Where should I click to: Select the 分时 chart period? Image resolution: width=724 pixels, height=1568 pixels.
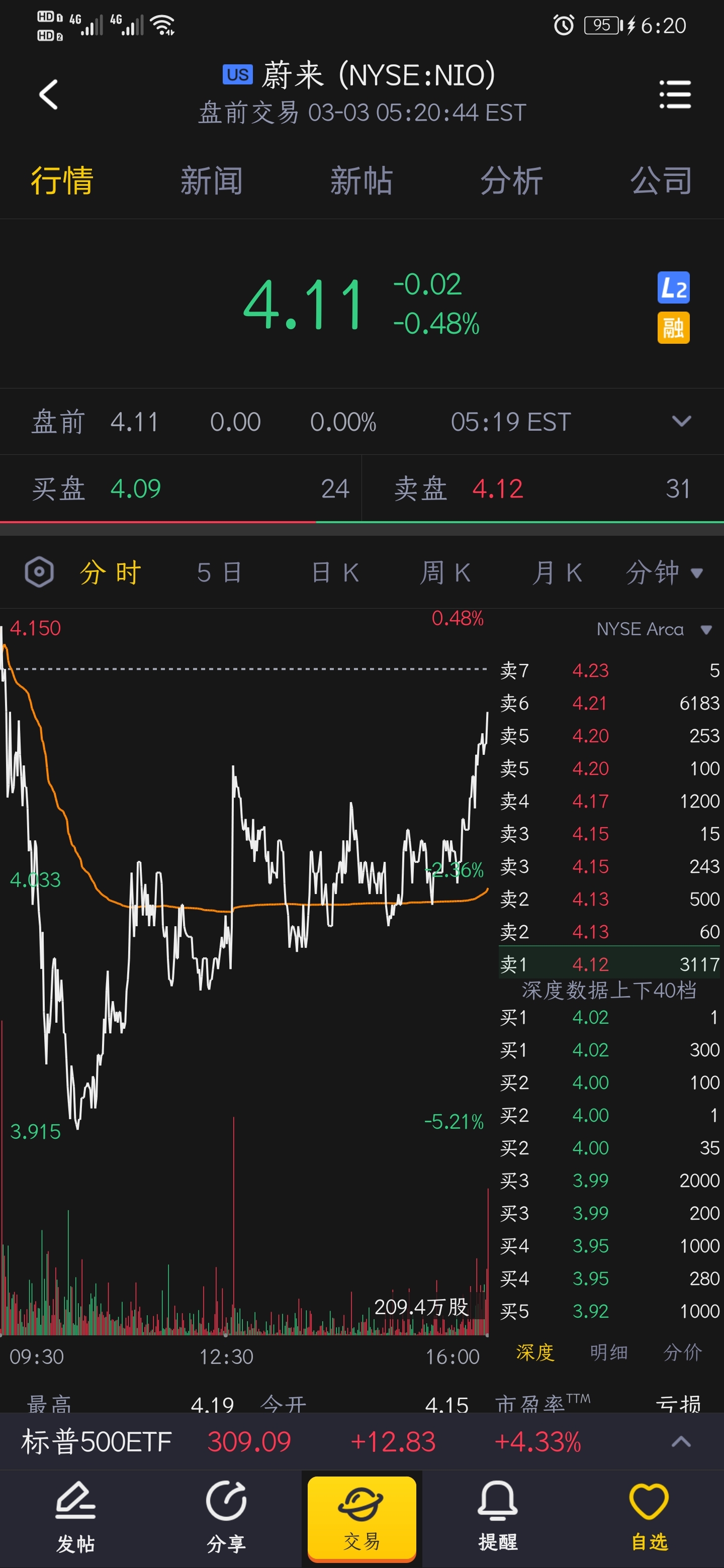(111, 573)
